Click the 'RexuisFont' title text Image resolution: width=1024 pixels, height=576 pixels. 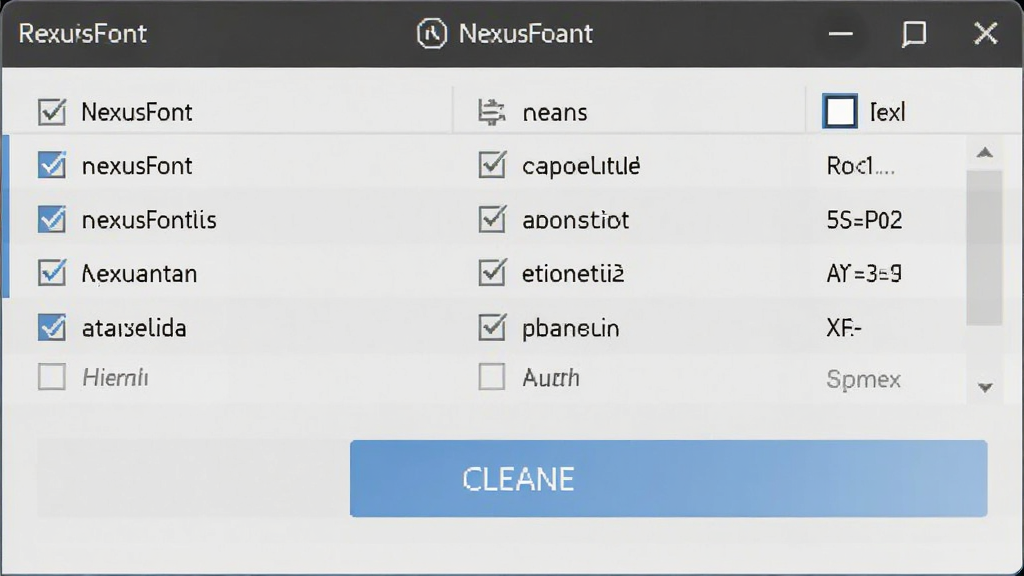[82, 33]
